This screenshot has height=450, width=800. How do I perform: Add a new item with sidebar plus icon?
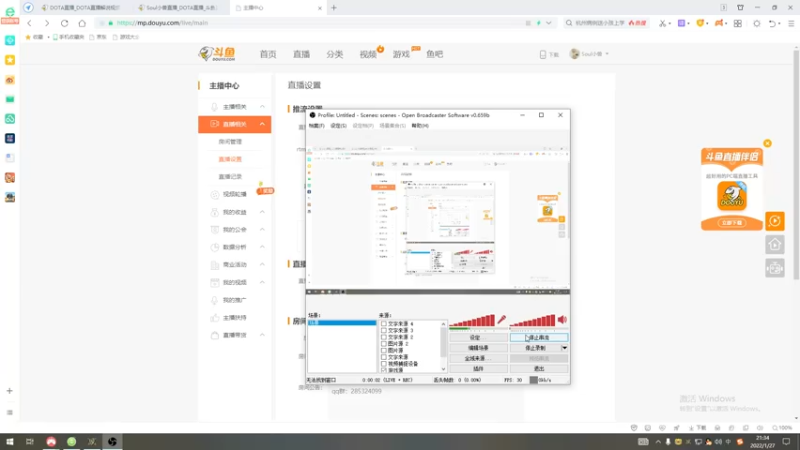10,391
